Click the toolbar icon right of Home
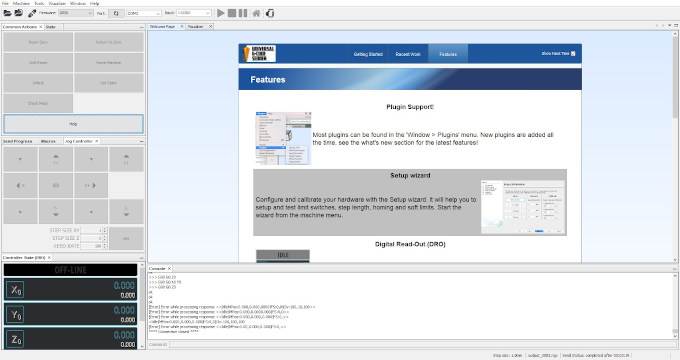 [x=270, y=13]
